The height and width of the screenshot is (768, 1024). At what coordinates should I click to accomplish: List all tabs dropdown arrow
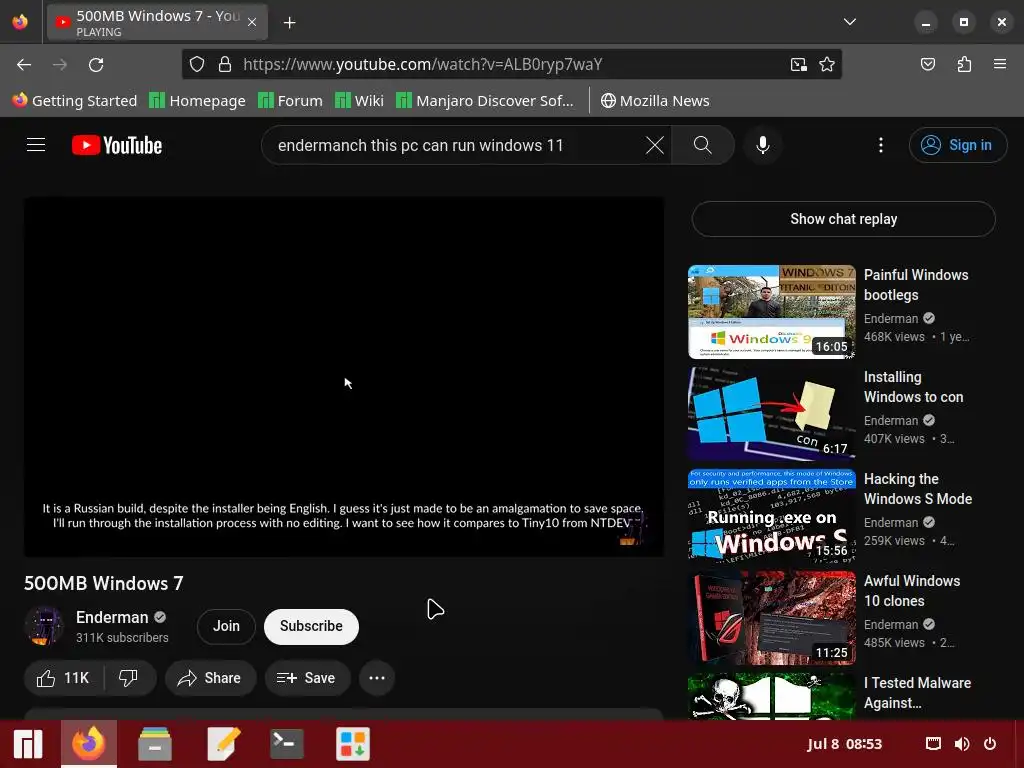(x=850, y=22)
